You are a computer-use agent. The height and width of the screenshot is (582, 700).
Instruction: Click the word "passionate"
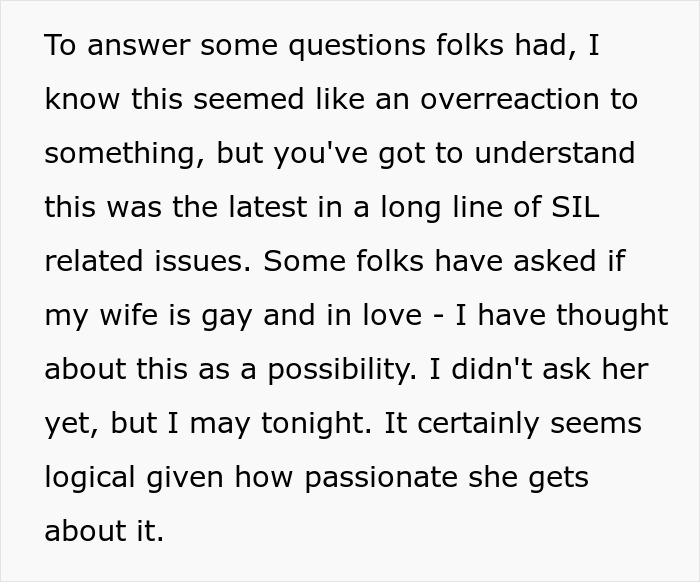(381, 478)
